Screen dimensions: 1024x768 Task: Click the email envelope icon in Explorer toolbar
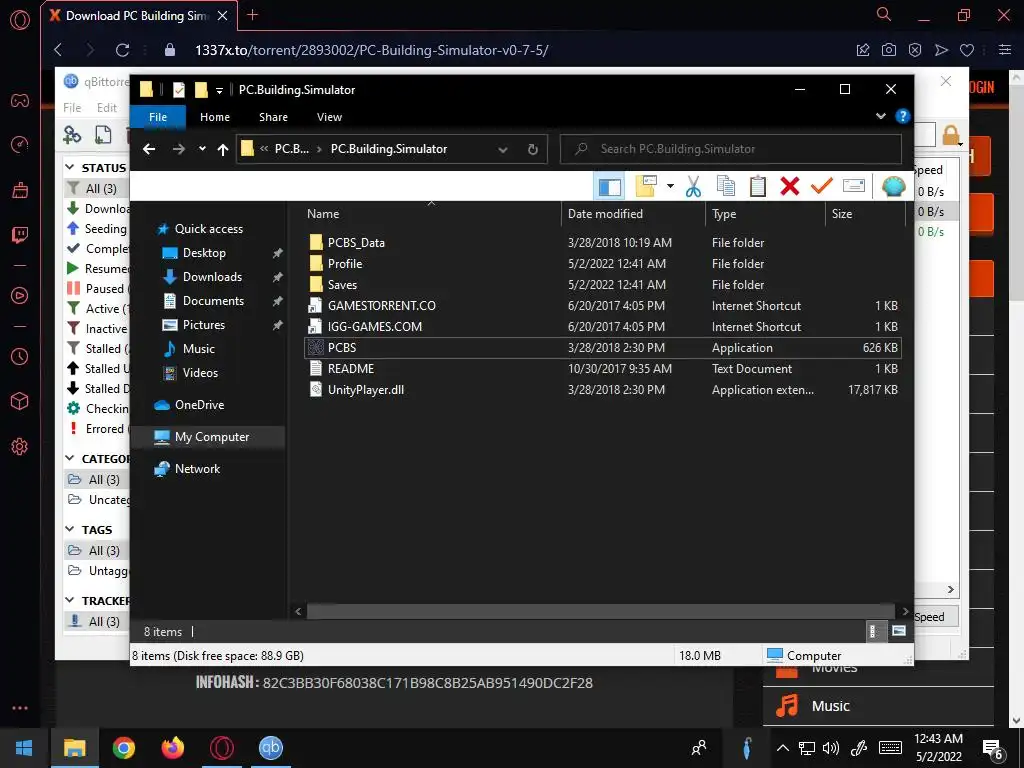tap(854, 186)
